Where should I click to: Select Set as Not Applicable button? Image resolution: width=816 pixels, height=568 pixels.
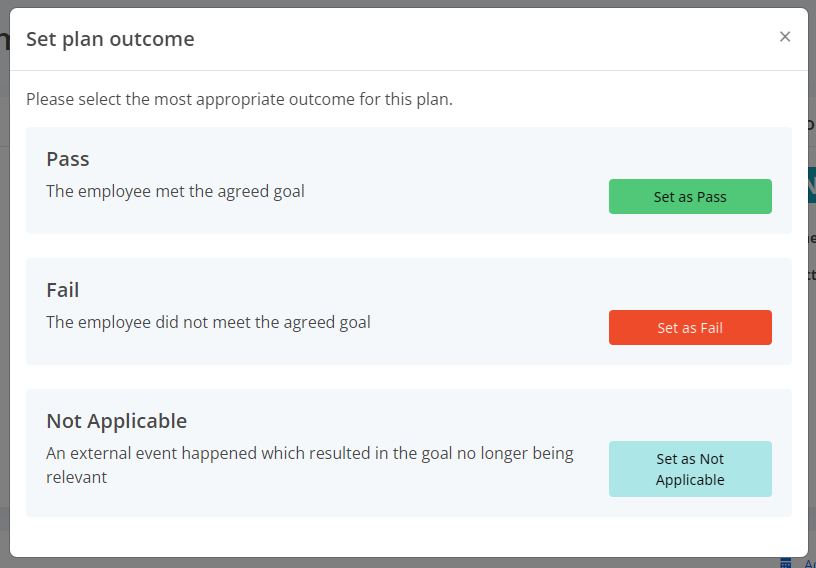pyautogui.click(x=690, y=469)
